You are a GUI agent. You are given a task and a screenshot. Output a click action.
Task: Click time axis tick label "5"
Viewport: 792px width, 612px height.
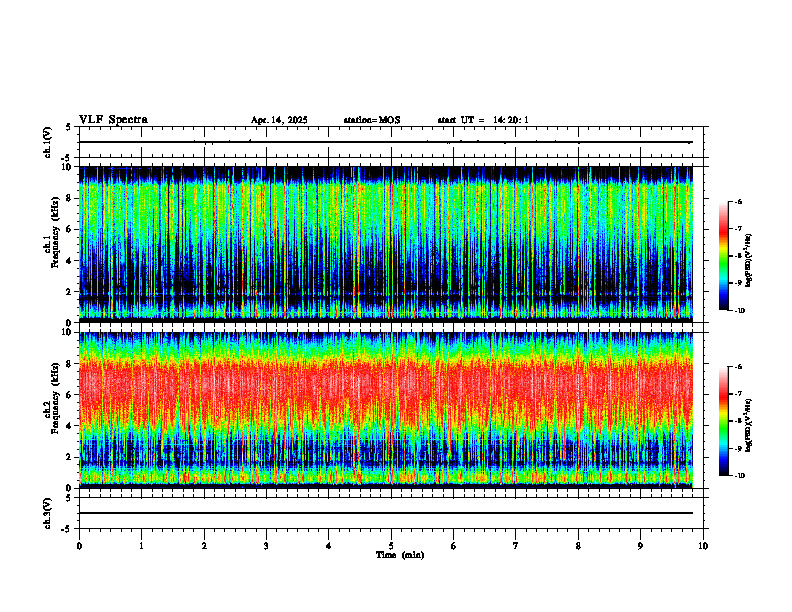391,546
